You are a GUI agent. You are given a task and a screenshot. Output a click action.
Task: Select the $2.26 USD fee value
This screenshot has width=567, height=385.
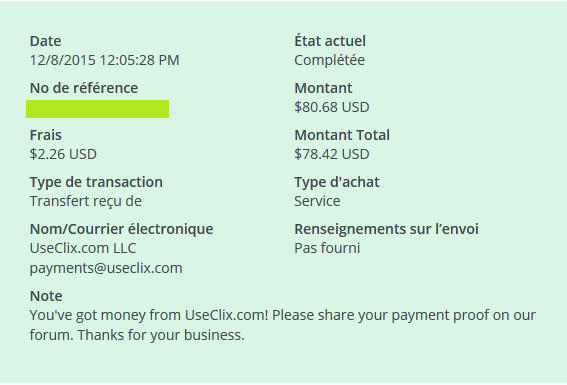63,154
